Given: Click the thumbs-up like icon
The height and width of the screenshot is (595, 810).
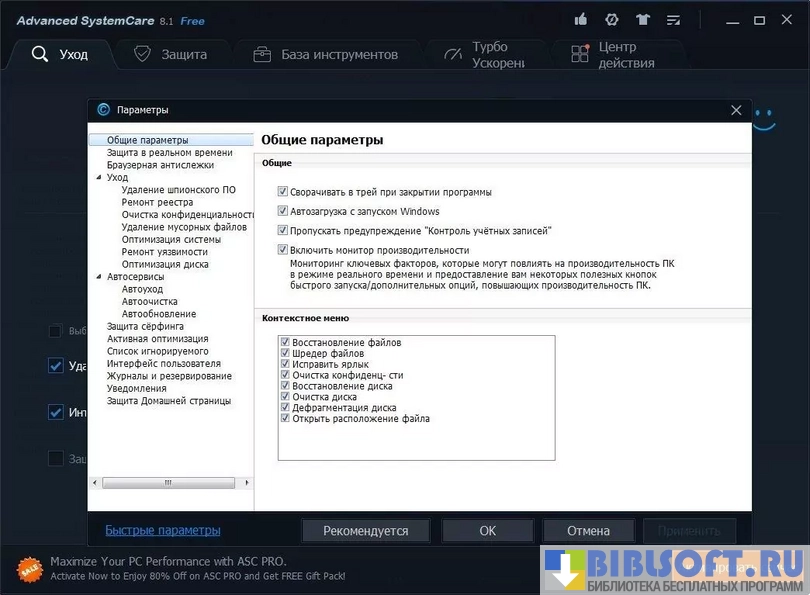Looking at the screenshot, I should tap(581, 19).
